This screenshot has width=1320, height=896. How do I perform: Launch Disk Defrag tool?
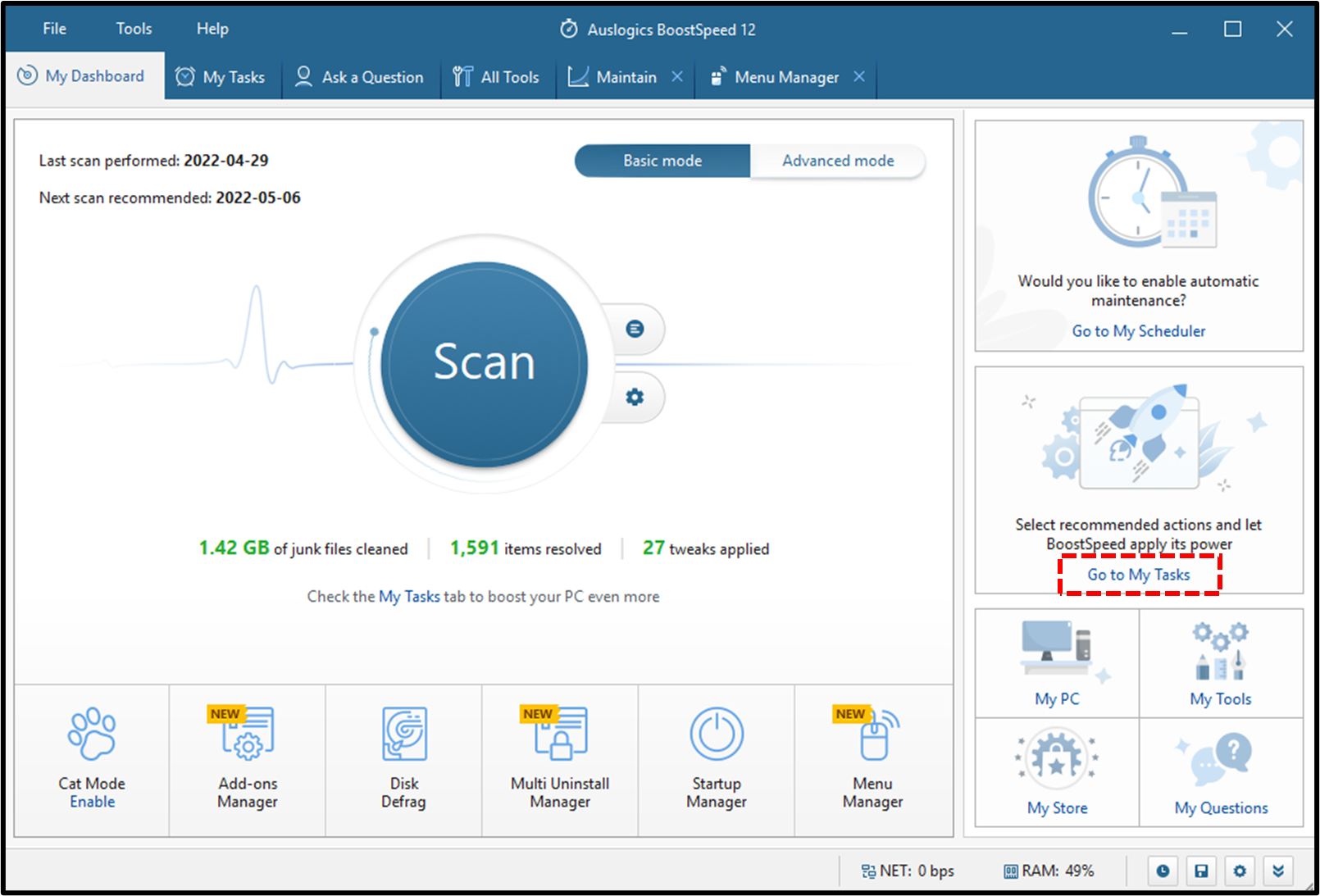[x=404, y=761]
